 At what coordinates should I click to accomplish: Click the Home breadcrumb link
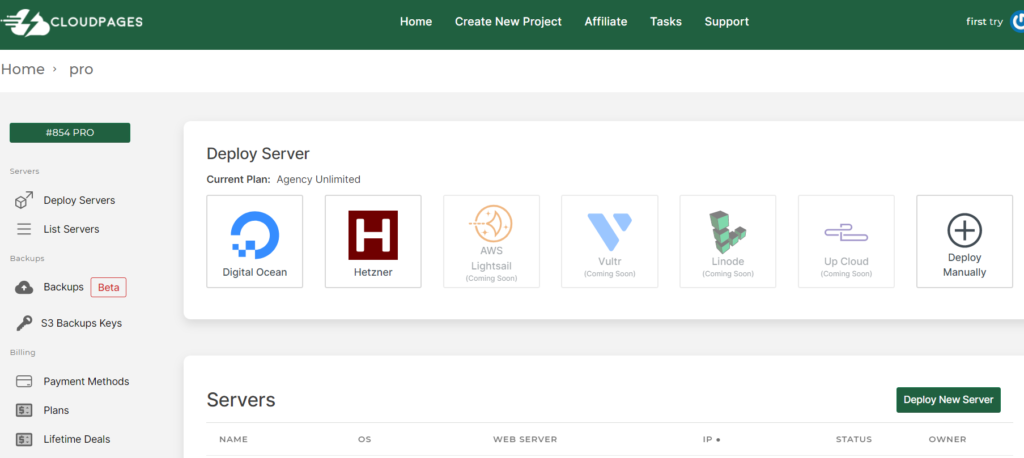tap(23, 69)
